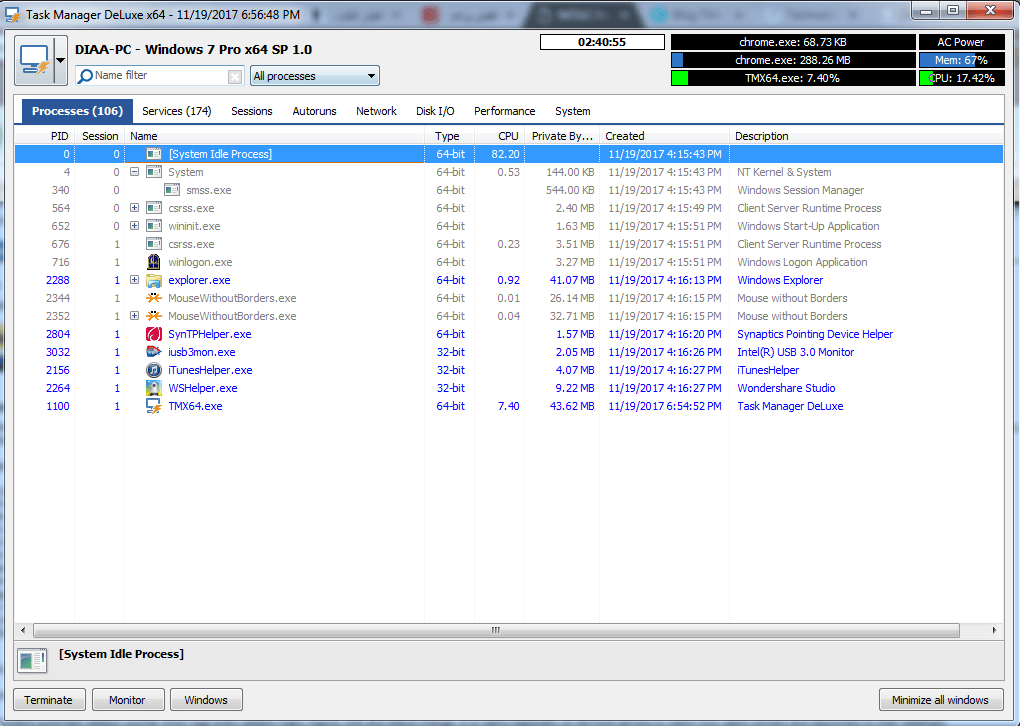Screen dimensions: 1020x726
Task: Select the TMX64.exe process name
Action: 195,406
